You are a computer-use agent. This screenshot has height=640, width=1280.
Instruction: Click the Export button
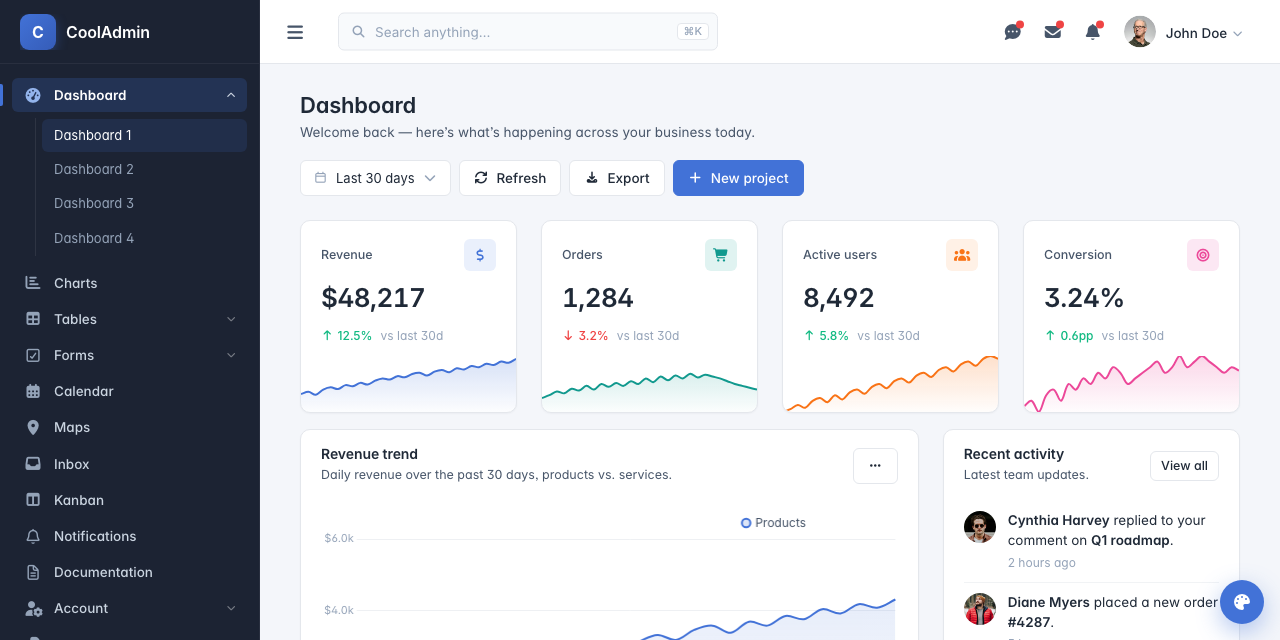[617, 178]
